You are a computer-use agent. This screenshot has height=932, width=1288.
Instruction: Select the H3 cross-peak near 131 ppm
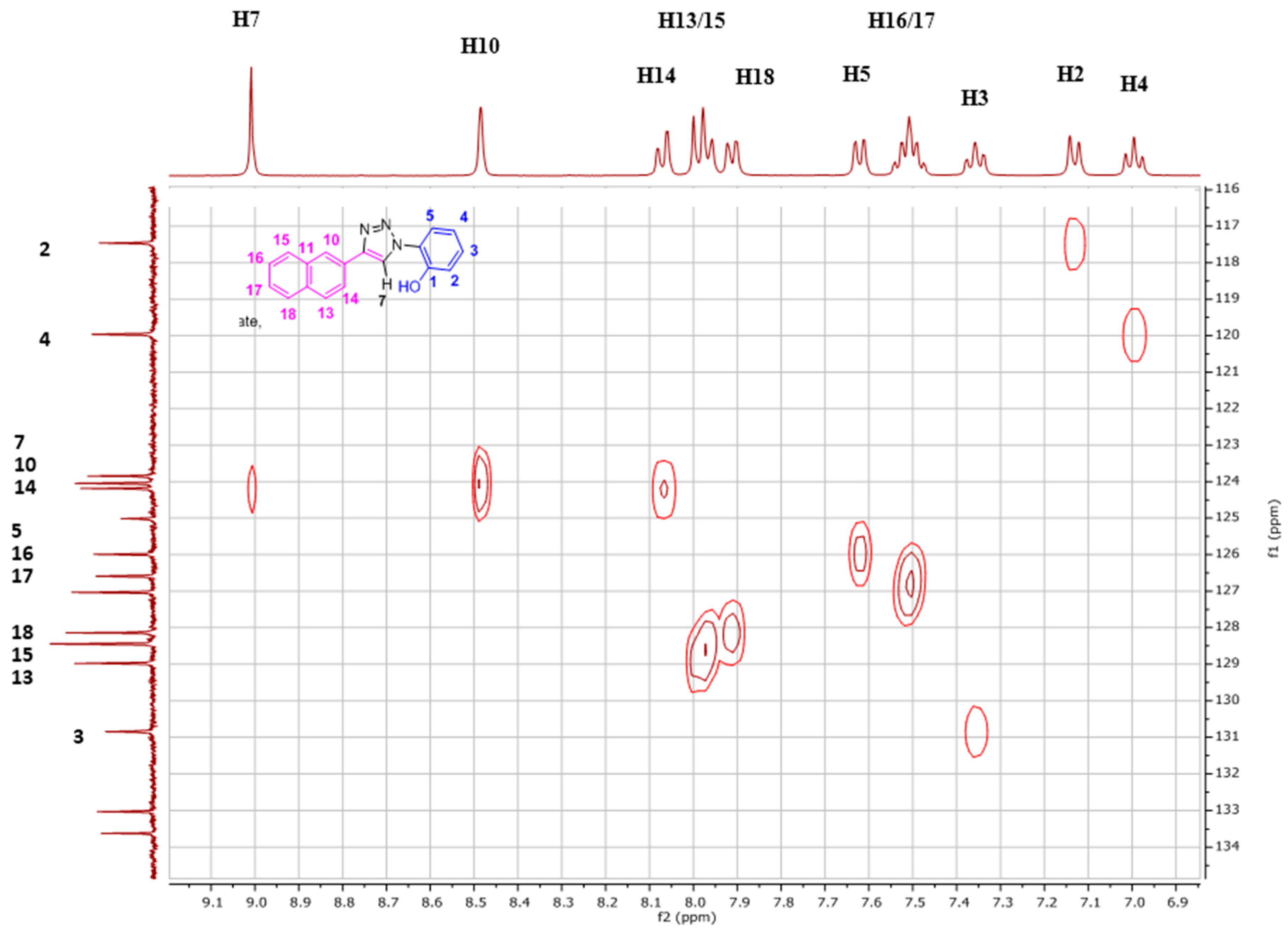(x=976, y=732)
